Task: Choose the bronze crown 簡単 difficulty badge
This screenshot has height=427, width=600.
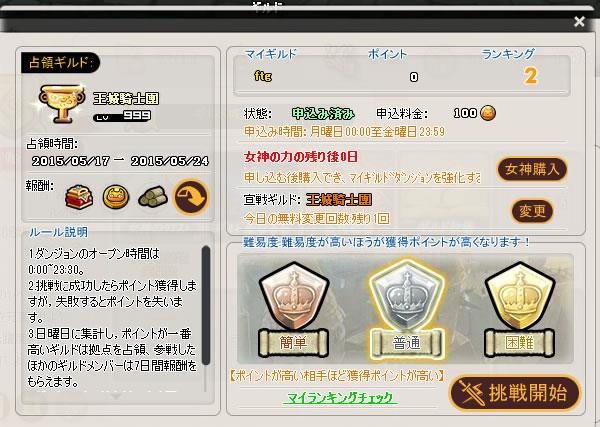Action: click(293, 310)
